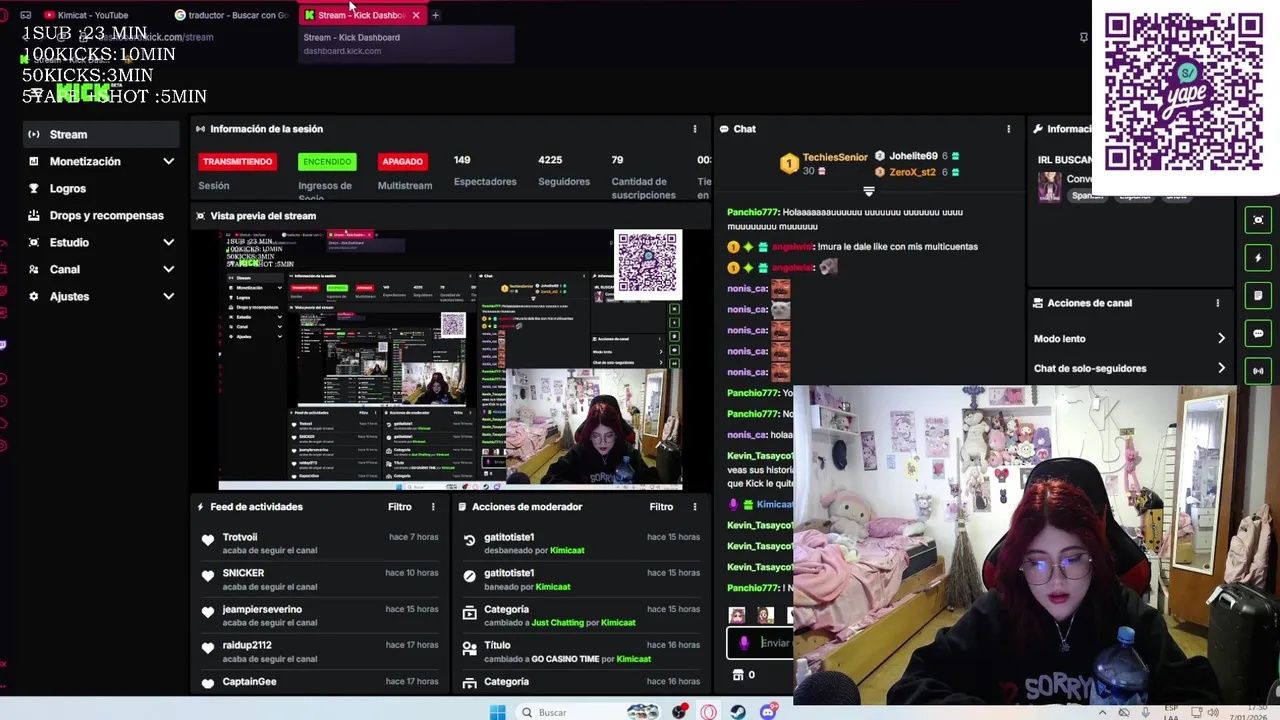Click the 4225 Seguidores statistic
This screenshot has width=1280, height=720.
pos(564,170)
